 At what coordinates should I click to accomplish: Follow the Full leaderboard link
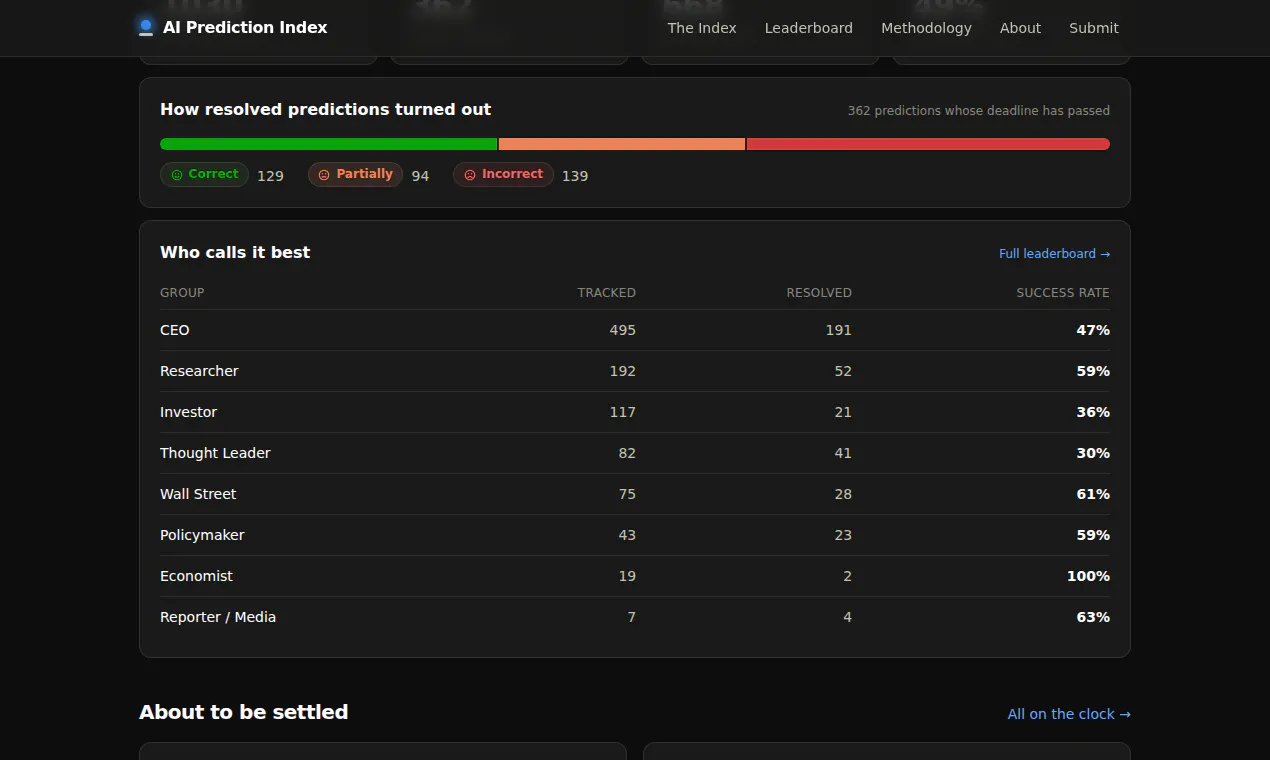(1054, 254)
